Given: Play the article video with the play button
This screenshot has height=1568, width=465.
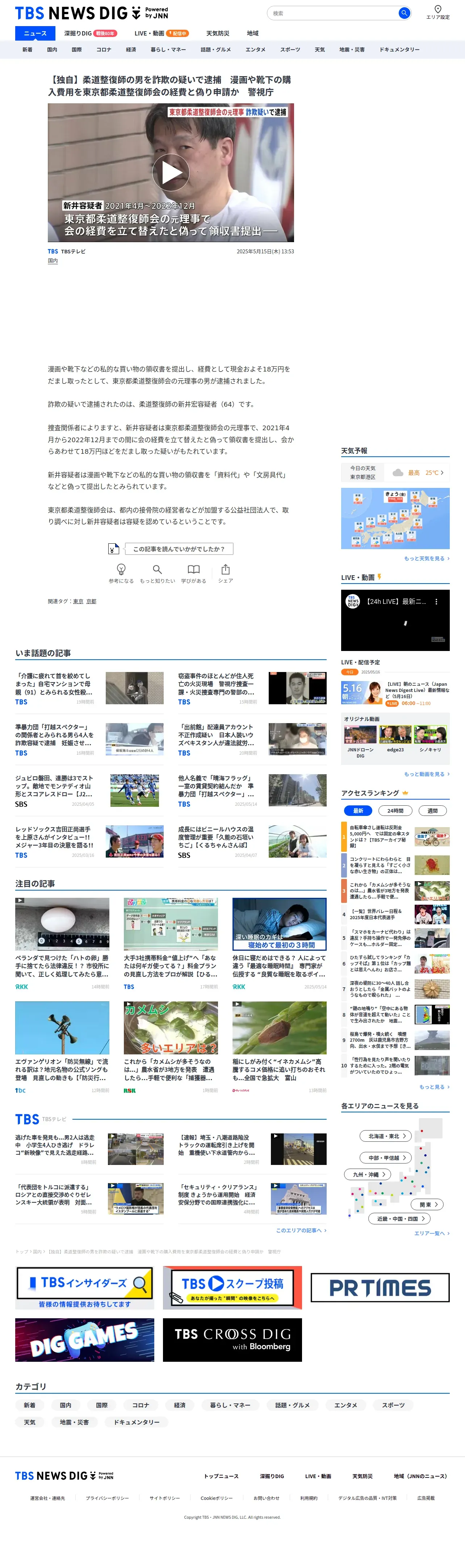Looking at the screenshot, I should click(x=171, y=172).
